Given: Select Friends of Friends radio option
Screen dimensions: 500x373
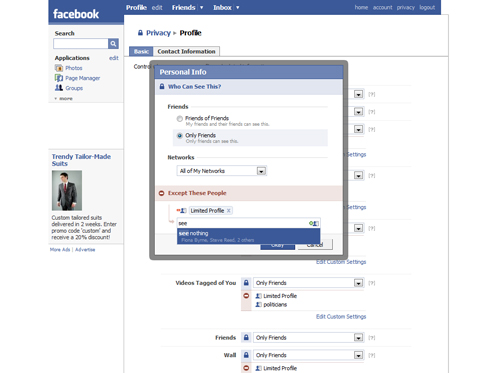Looking at the screenshot, I should pos(180,119).
